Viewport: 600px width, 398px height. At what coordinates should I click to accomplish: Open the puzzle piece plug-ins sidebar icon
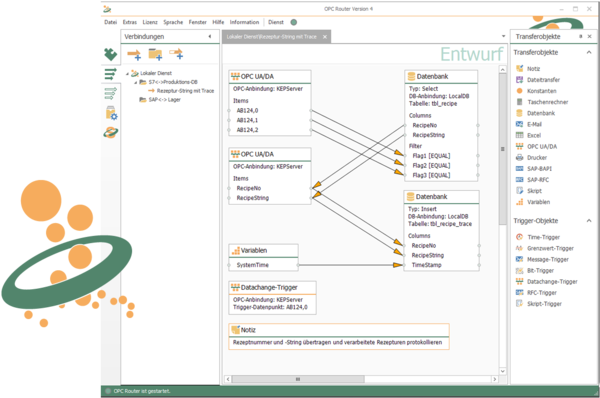[x=111, y=54]
